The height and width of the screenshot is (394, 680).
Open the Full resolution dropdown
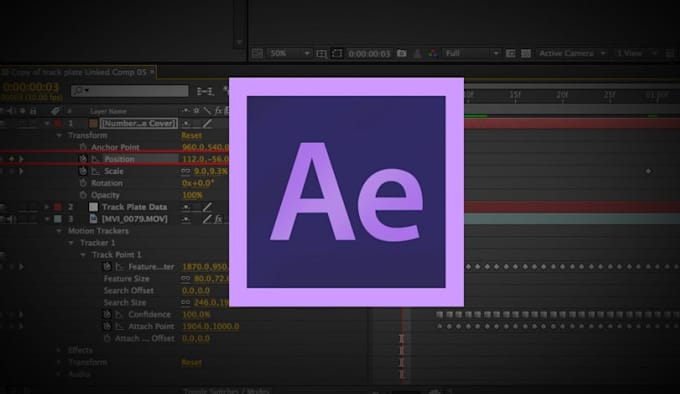[x=472, y=53]
